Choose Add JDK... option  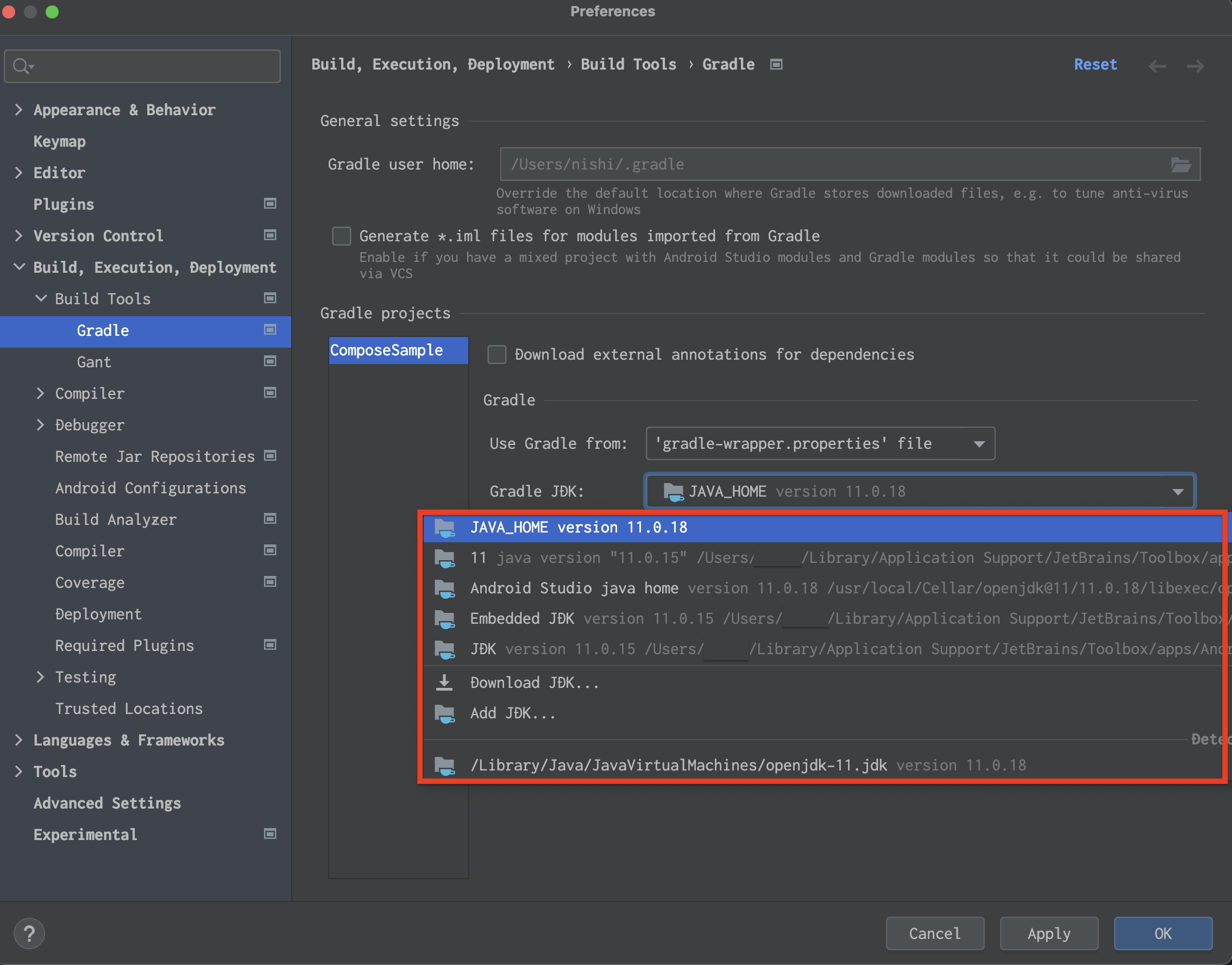pyautogui.click(x=824, y=713)
